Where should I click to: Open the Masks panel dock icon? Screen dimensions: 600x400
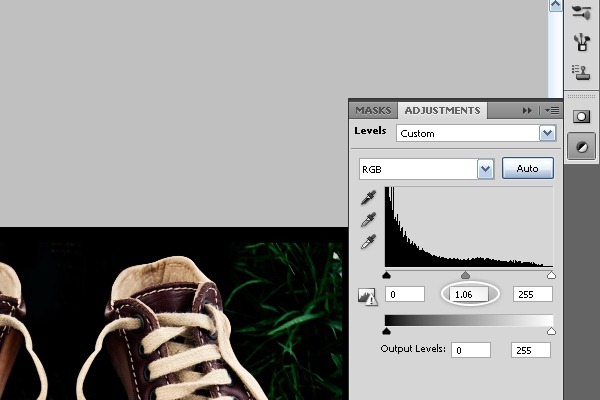pyautogui.click(x=581, y=116)
